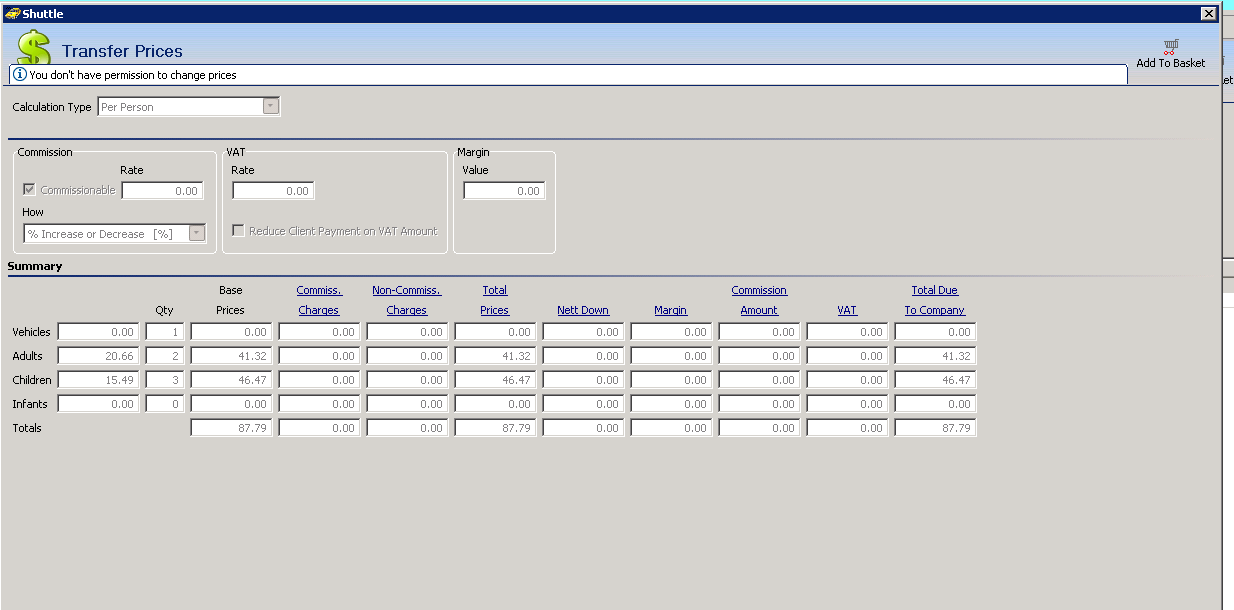Click the Totals Total Prices field
Image resolution: width=1234 pixels, height=610 pixels.
(x=495, y=428)
